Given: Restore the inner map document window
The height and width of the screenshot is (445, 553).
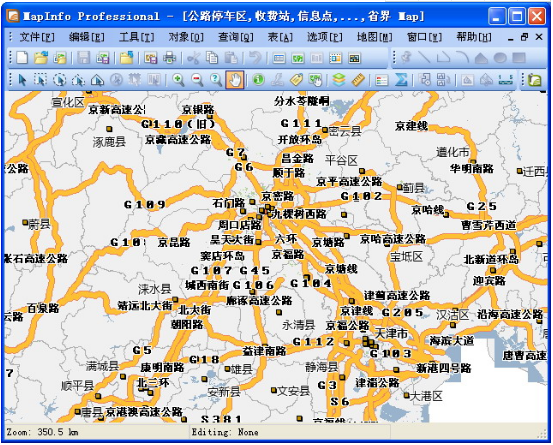Looking at the screenshot, I should (524, 37).
